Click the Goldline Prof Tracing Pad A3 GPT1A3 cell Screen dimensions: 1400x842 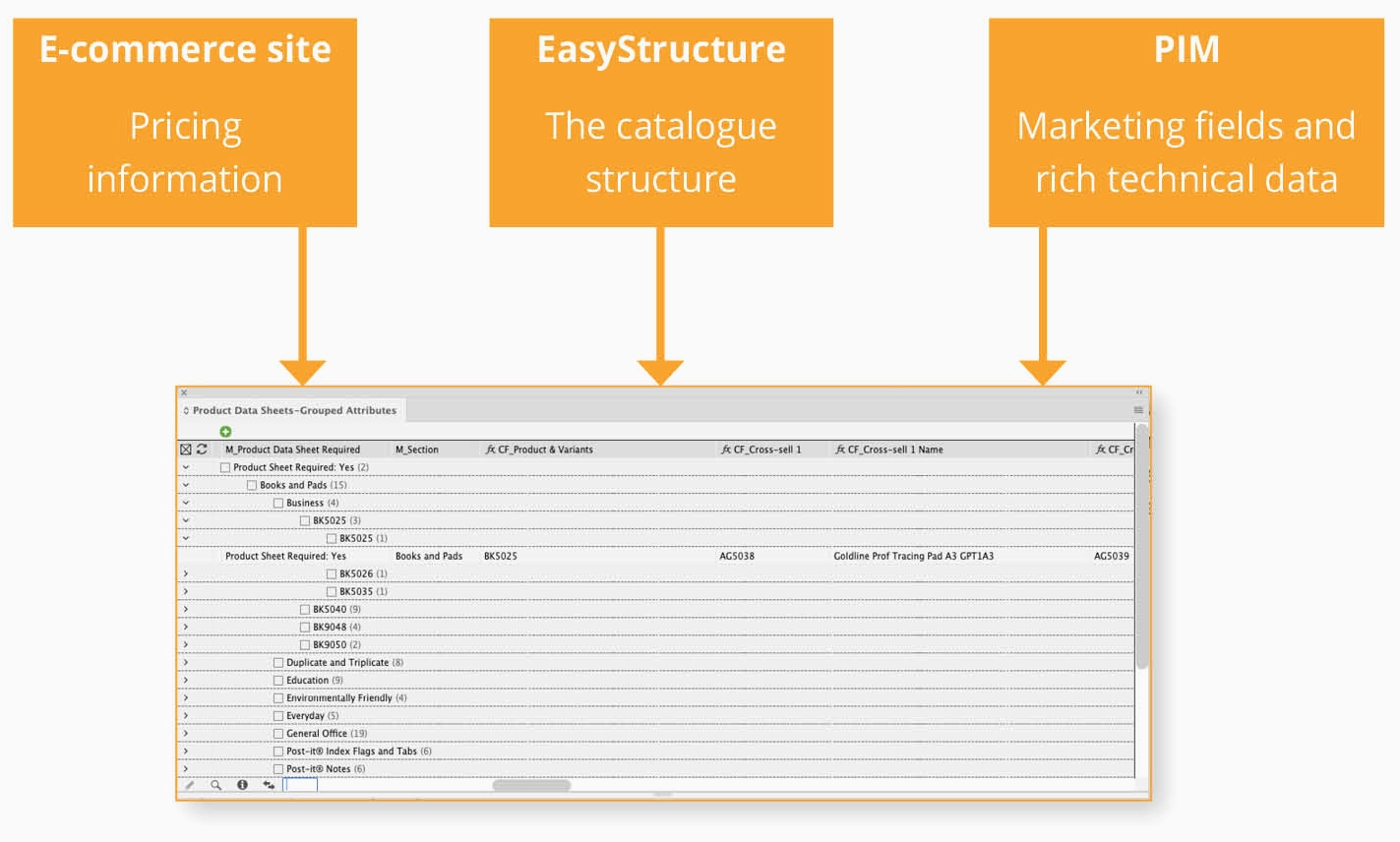point(914,556)
